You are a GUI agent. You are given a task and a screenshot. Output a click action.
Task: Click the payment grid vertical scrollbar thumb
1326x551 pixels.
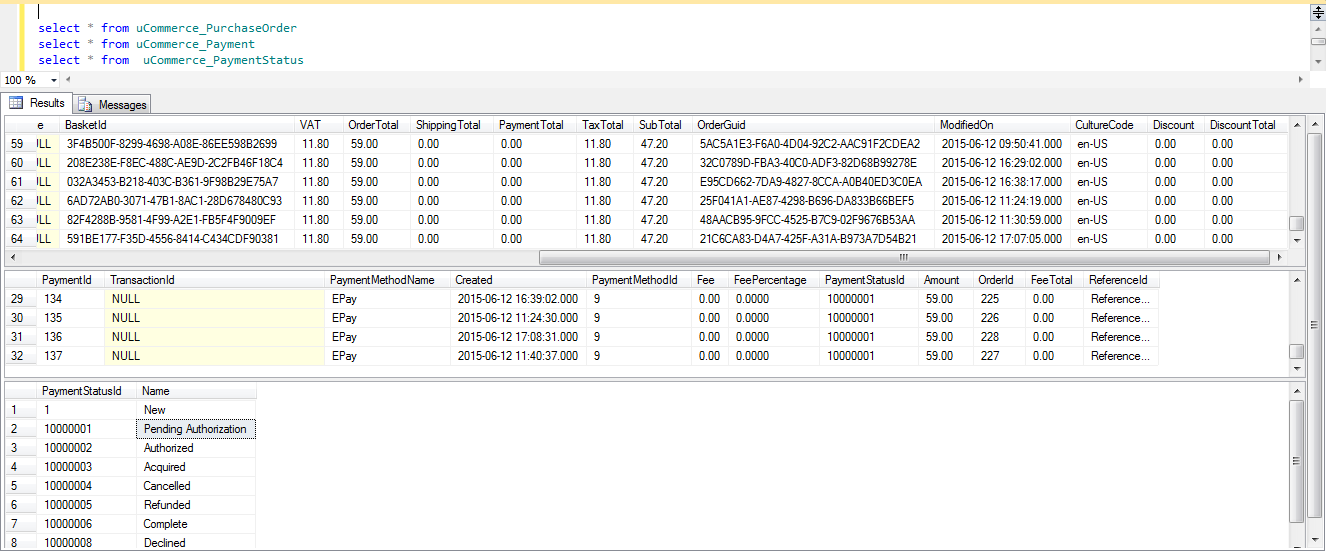[1296, 351]
